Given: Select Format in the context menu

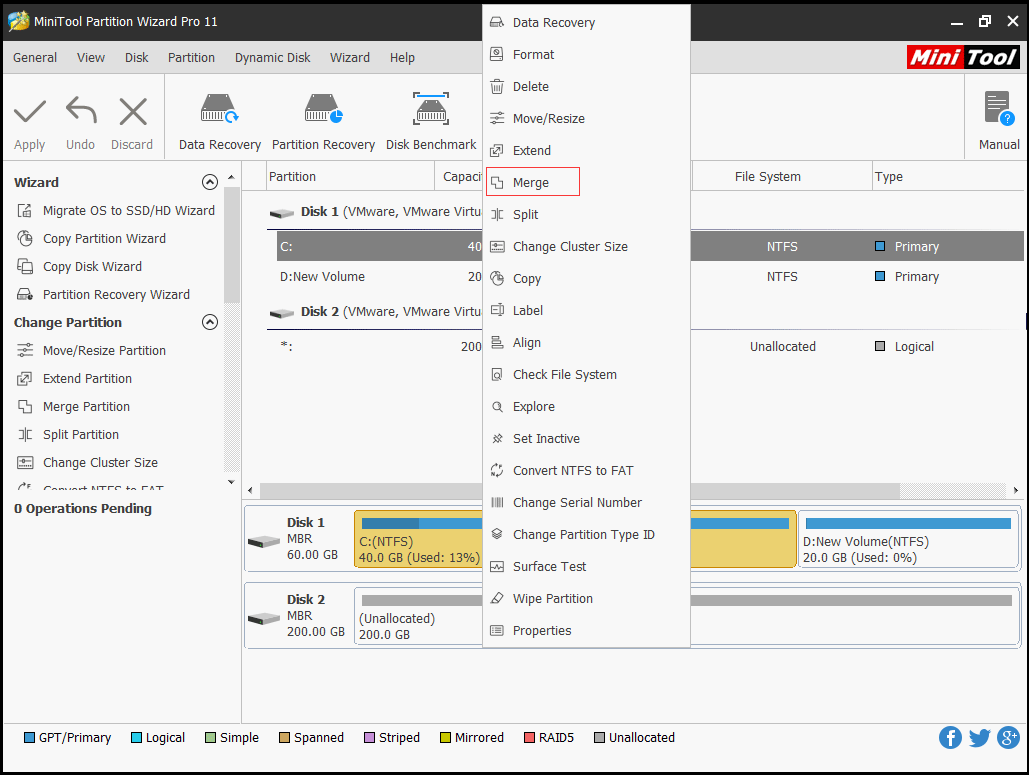Looking at the screenshot, I should click(586, 54).
